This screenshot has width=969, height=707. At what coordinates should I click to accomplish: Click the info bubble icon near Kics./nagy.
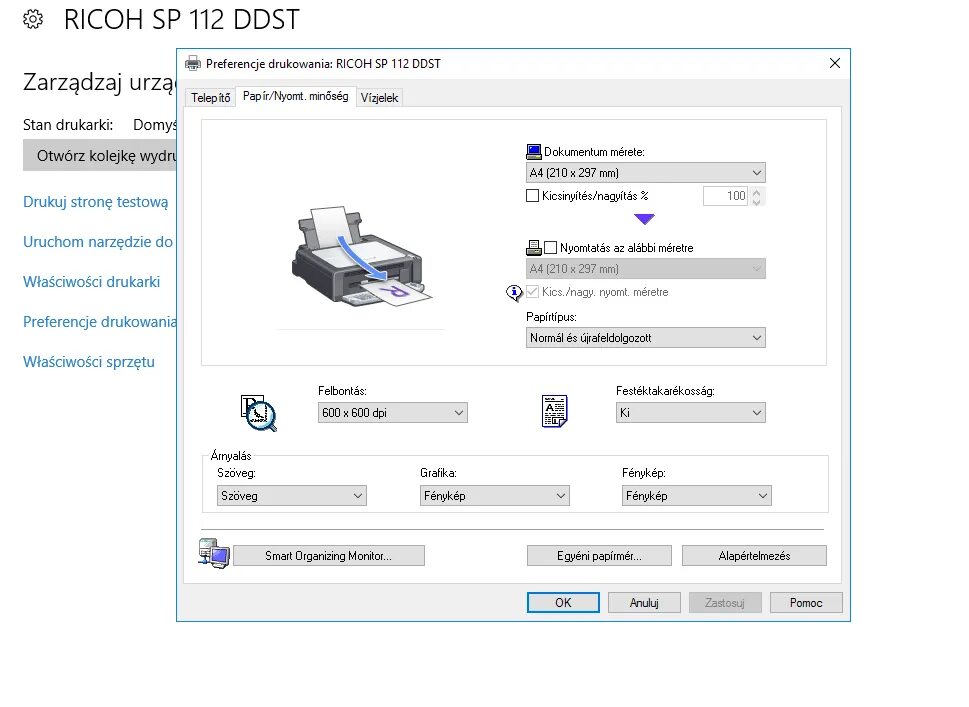click(x=514, y=292)
